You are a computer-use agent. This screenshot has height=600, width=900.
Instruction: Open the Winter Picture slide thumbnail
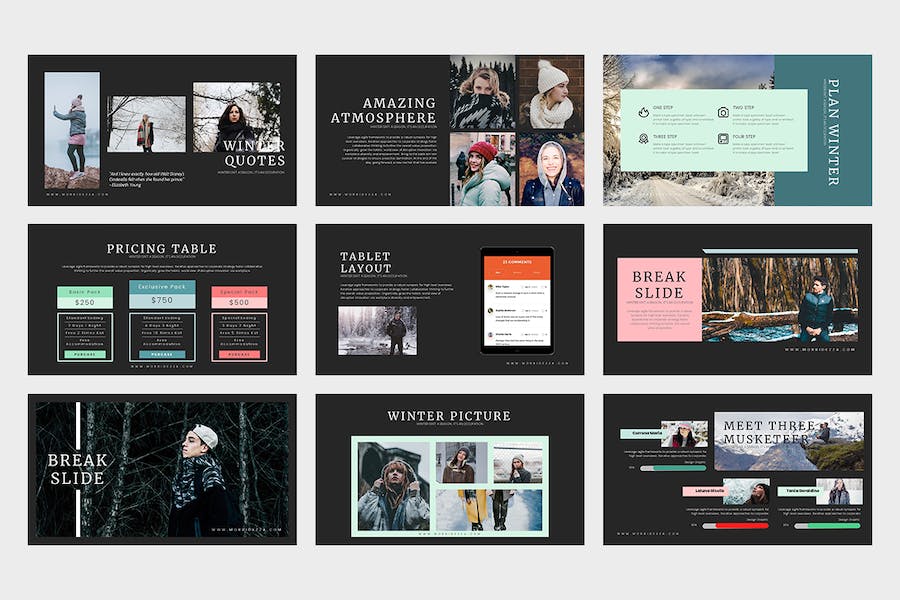[x=450, y=469]
